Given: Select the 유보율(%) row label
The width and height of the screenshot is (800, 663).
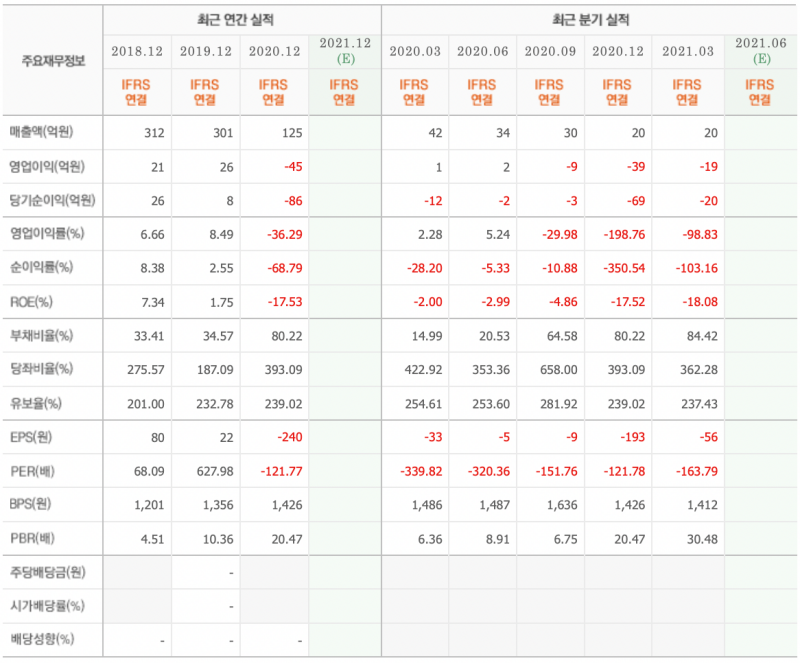Looking at the screenshot, I should pyautogui.click(x=36, y=404).
